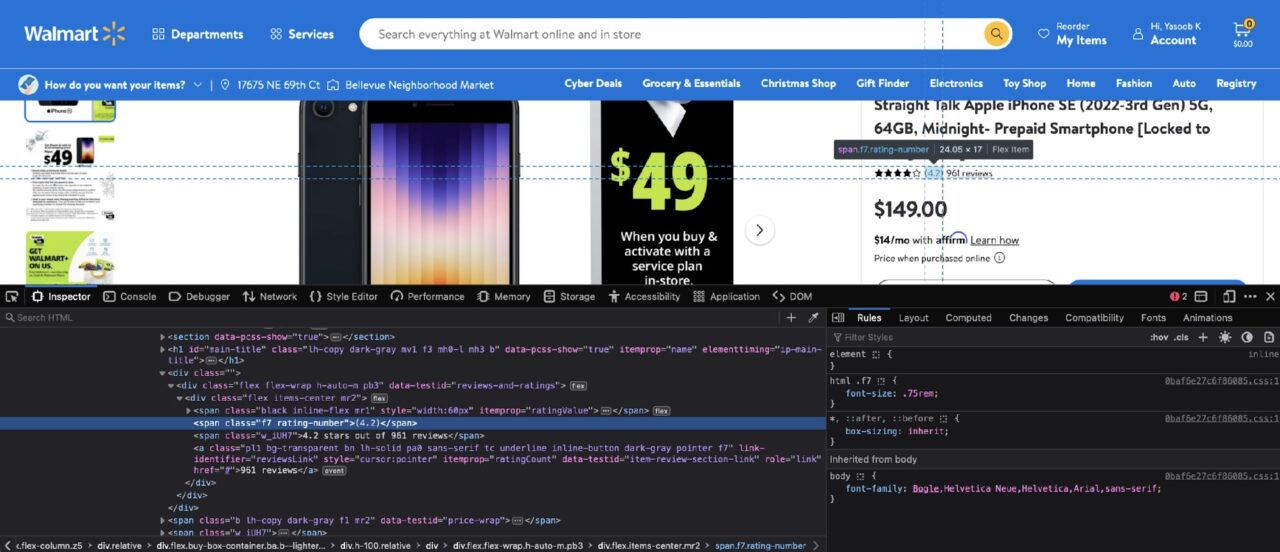Expand the price-wrap span node
This screenshot has width=1280, height=552.
[163, 520]
